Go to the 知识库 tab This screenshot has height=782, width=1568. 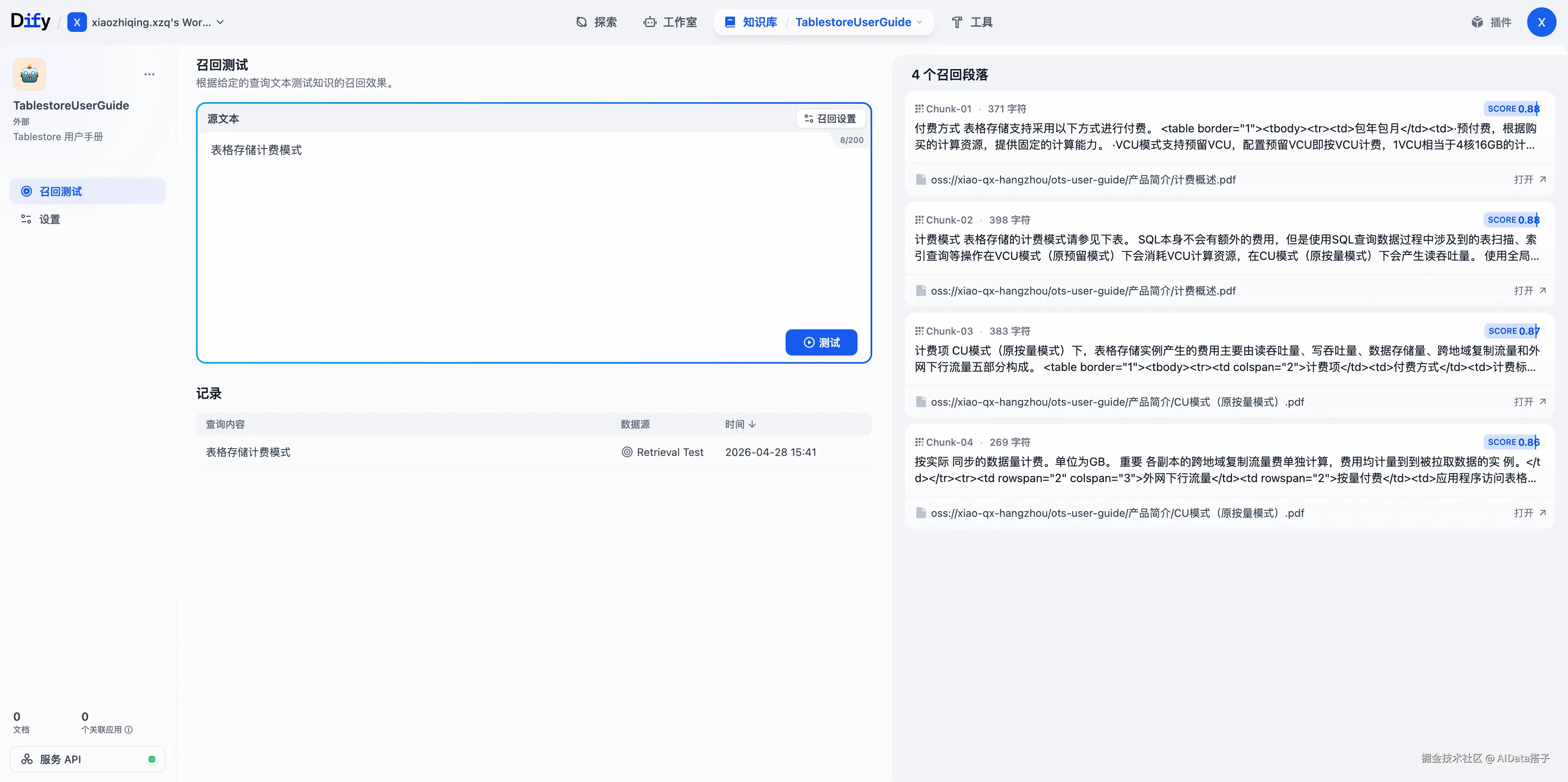pyautogui.click(x=751, y=22)
